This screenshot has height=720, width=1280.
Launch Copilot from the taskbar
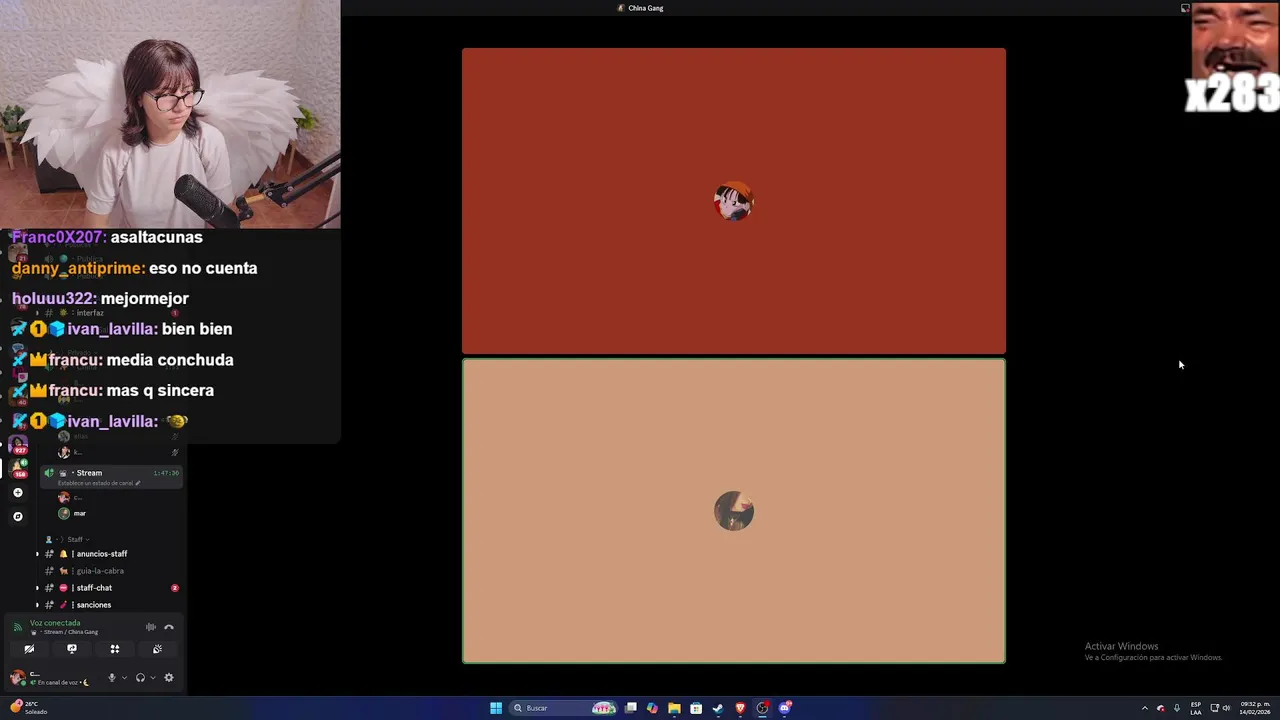click(x=652, y=708)
